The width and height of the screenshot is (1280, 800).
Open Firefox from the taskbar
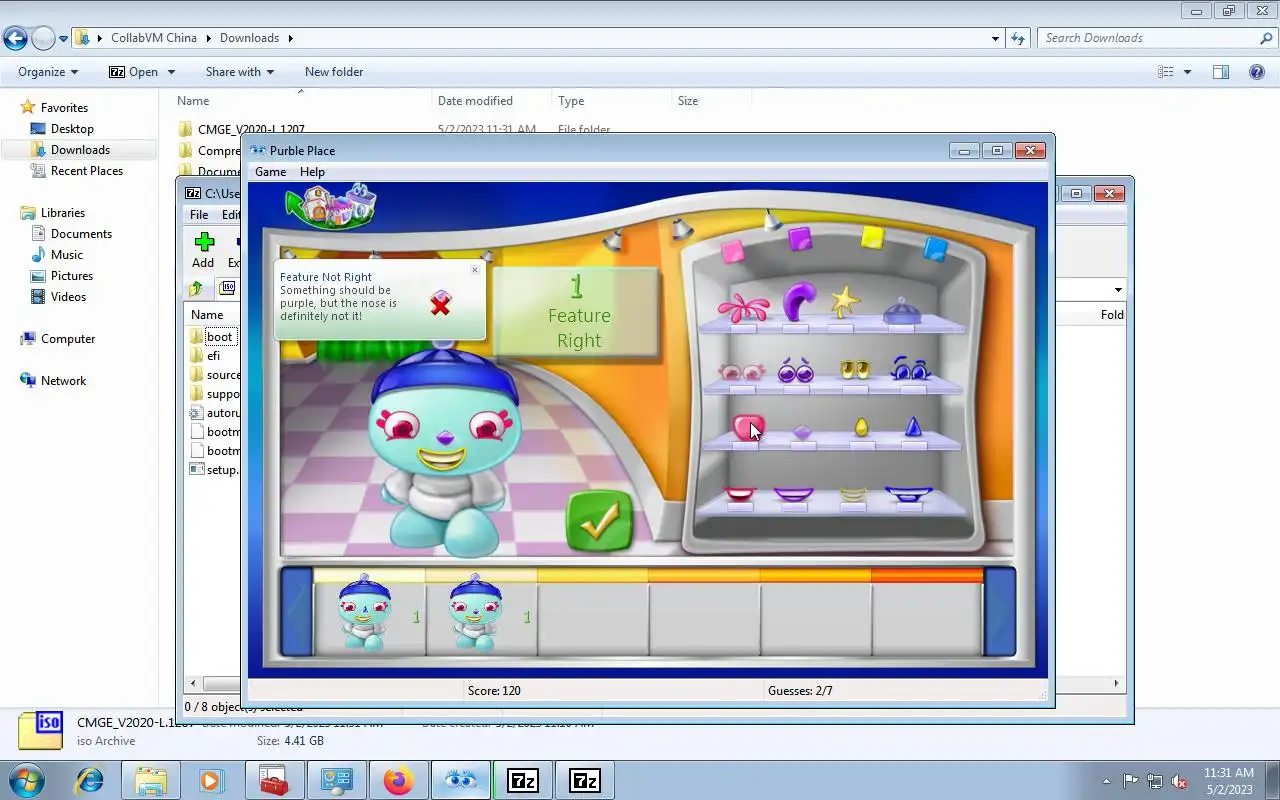pyautogui.click(x=398, y=780)
